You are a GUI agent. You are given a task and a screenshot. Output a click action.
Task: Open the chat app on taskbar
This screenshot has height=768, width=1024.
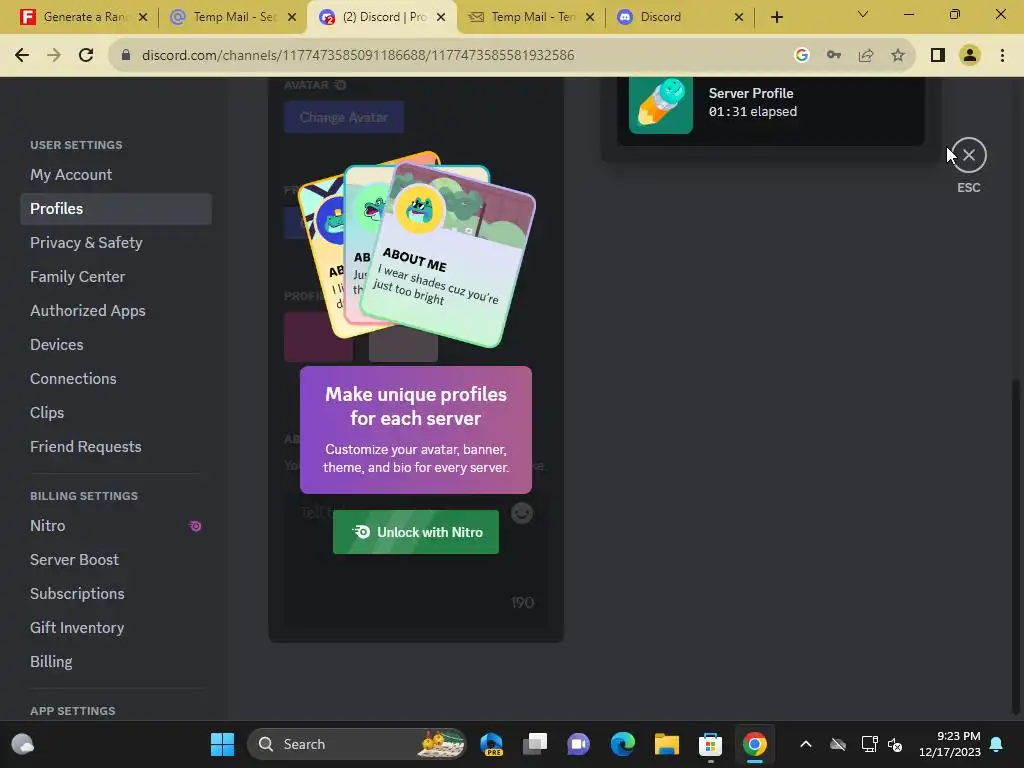click(x=578, y=744)
